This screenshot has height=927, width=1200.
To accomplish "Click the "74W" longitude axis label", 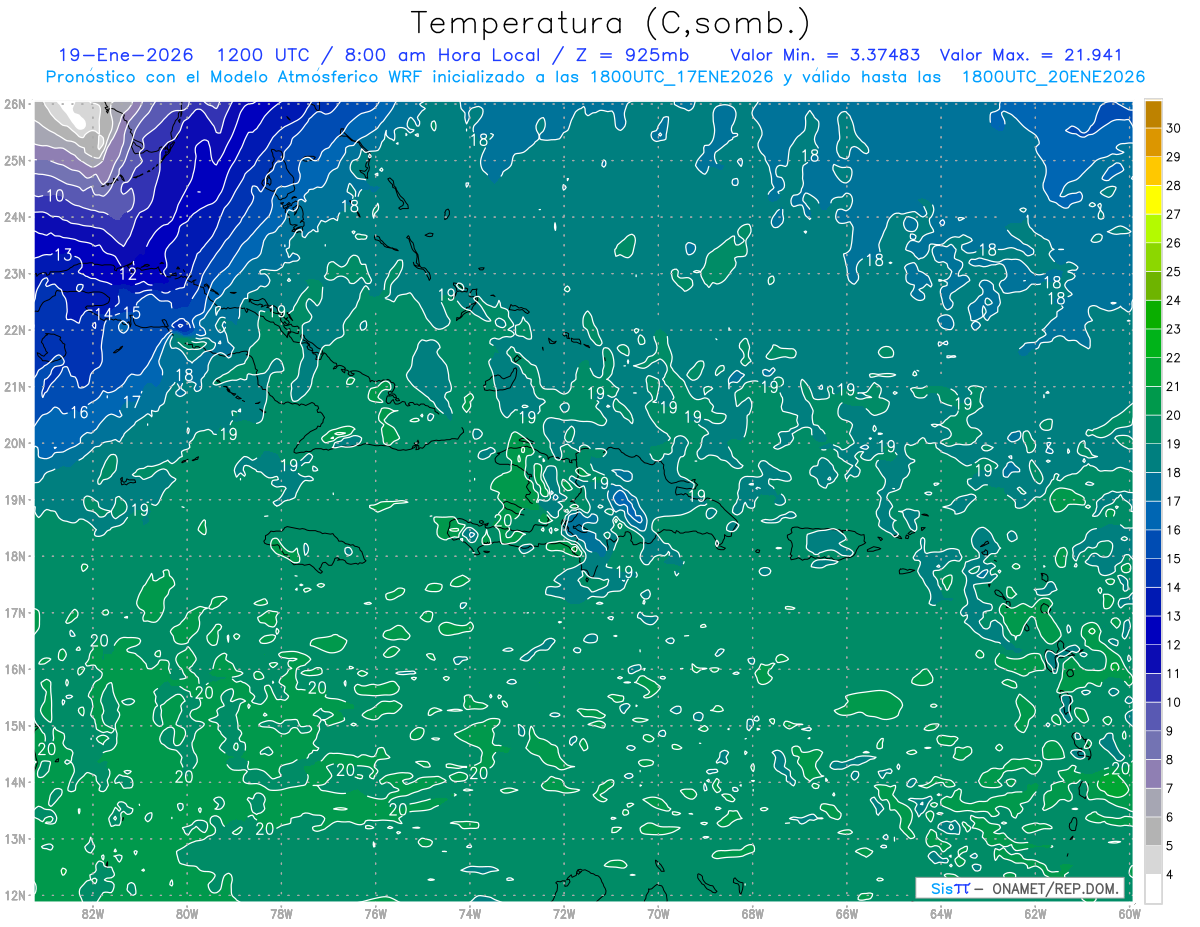I will pos(469,913).
